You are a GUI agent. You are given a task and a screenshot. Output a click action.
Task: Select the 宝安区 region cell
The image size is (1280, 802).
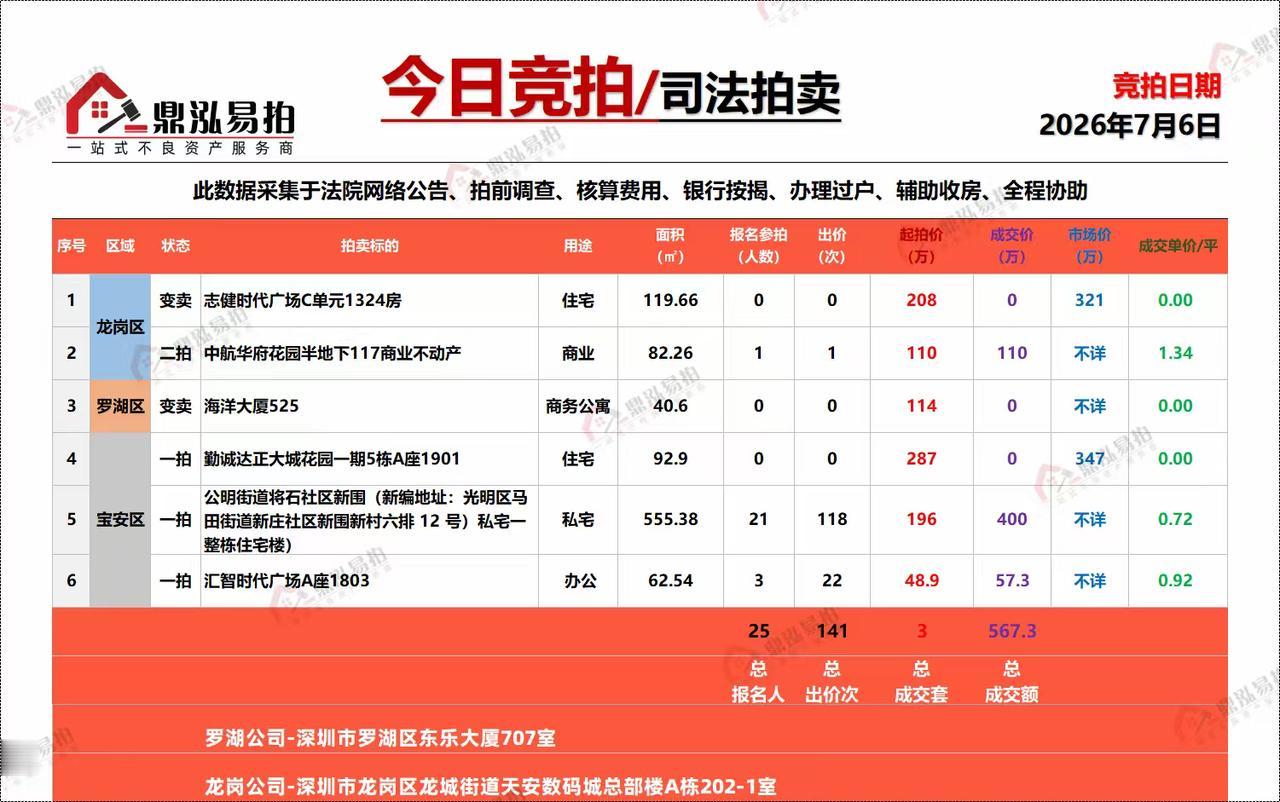coord(120,520)
